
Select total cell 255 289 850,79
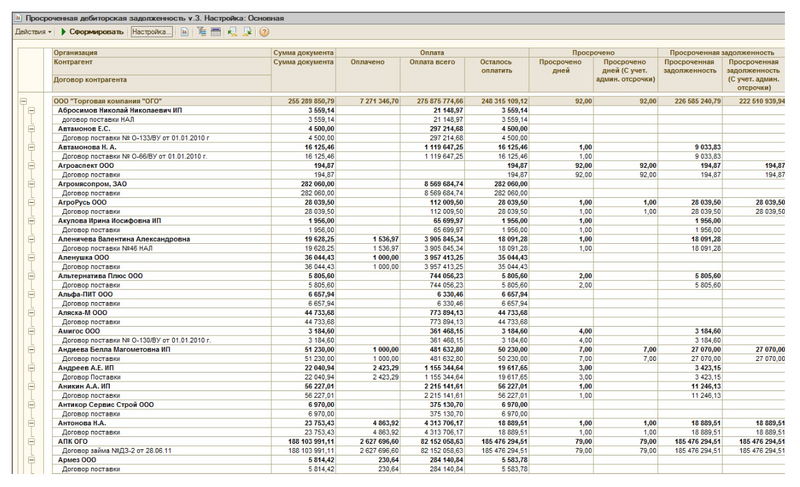point(303,101)
